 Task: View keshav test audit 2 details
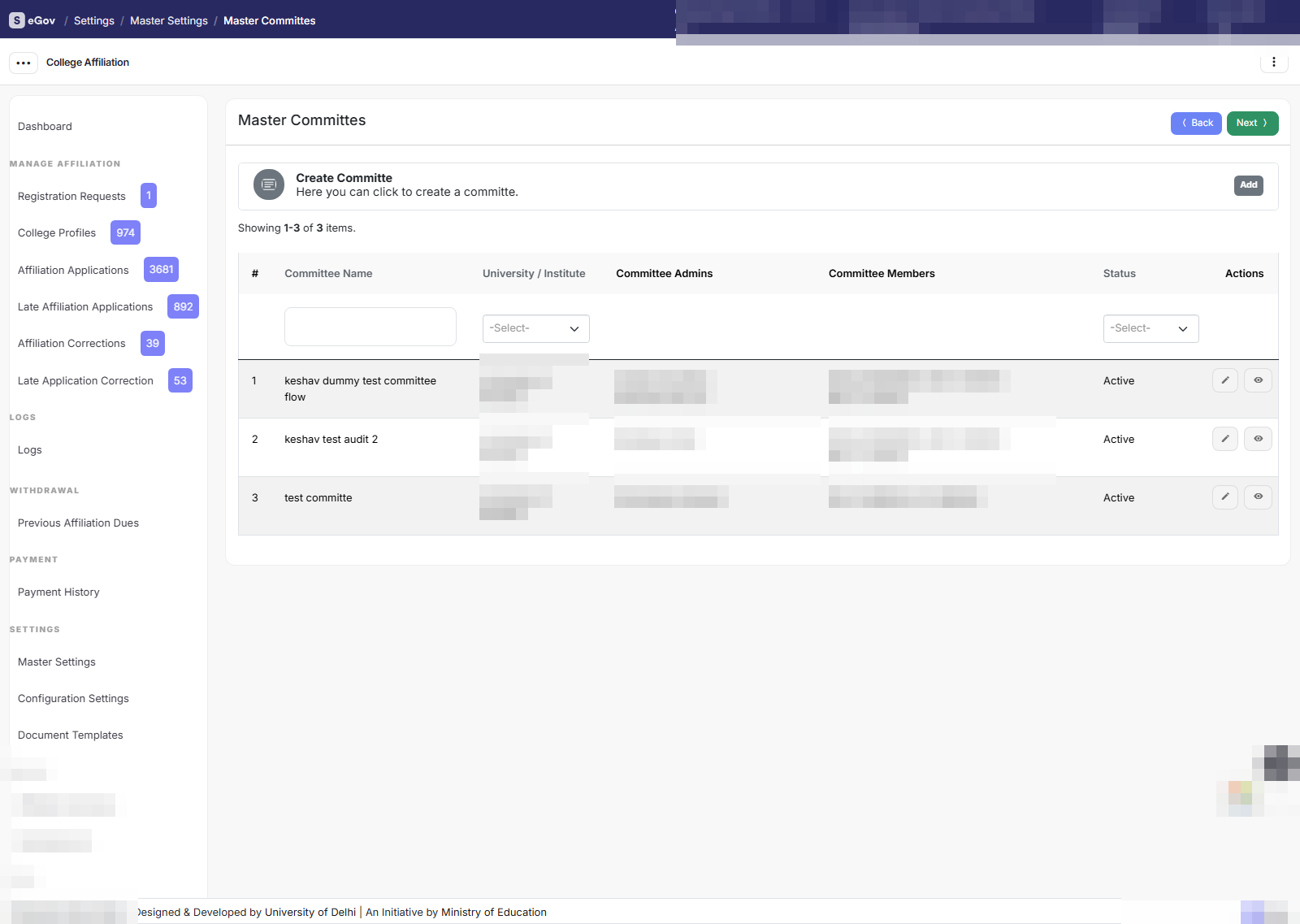click(x=1258, y=439)
